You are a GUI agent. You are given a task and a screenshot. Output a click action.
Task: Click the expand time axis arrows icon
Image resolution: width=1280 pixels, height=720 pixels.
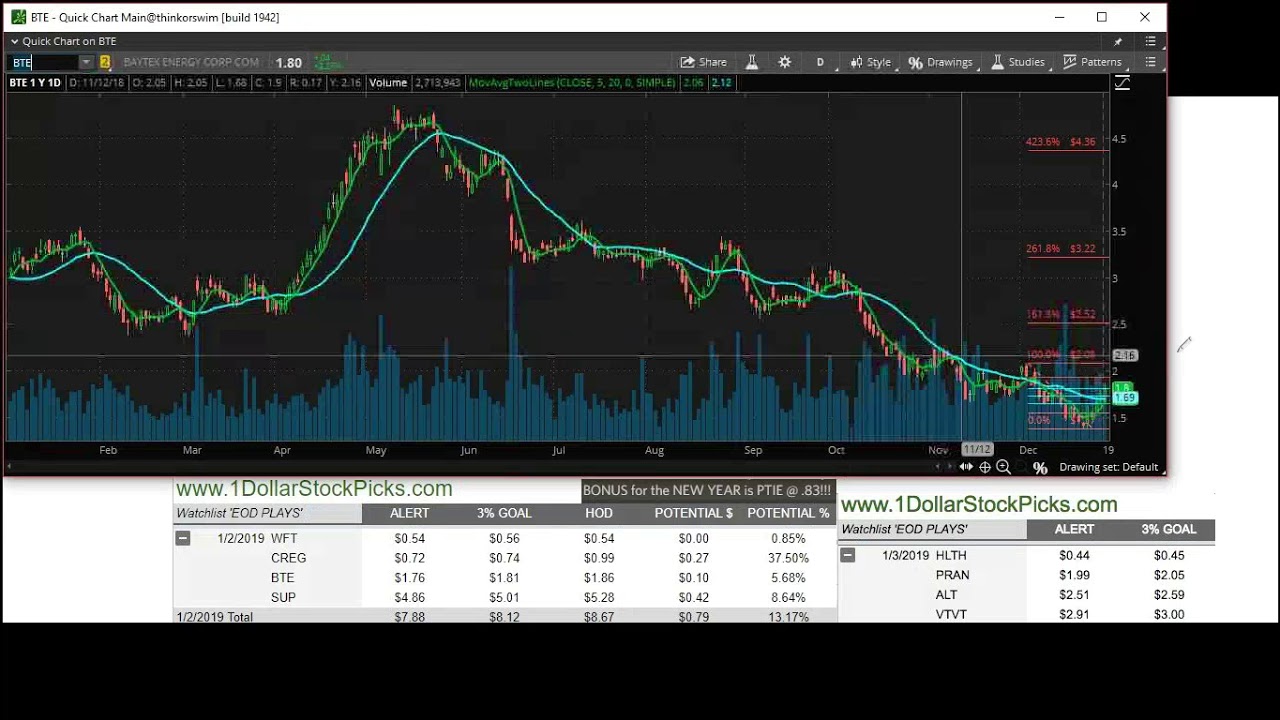click(x=966, y=467)
